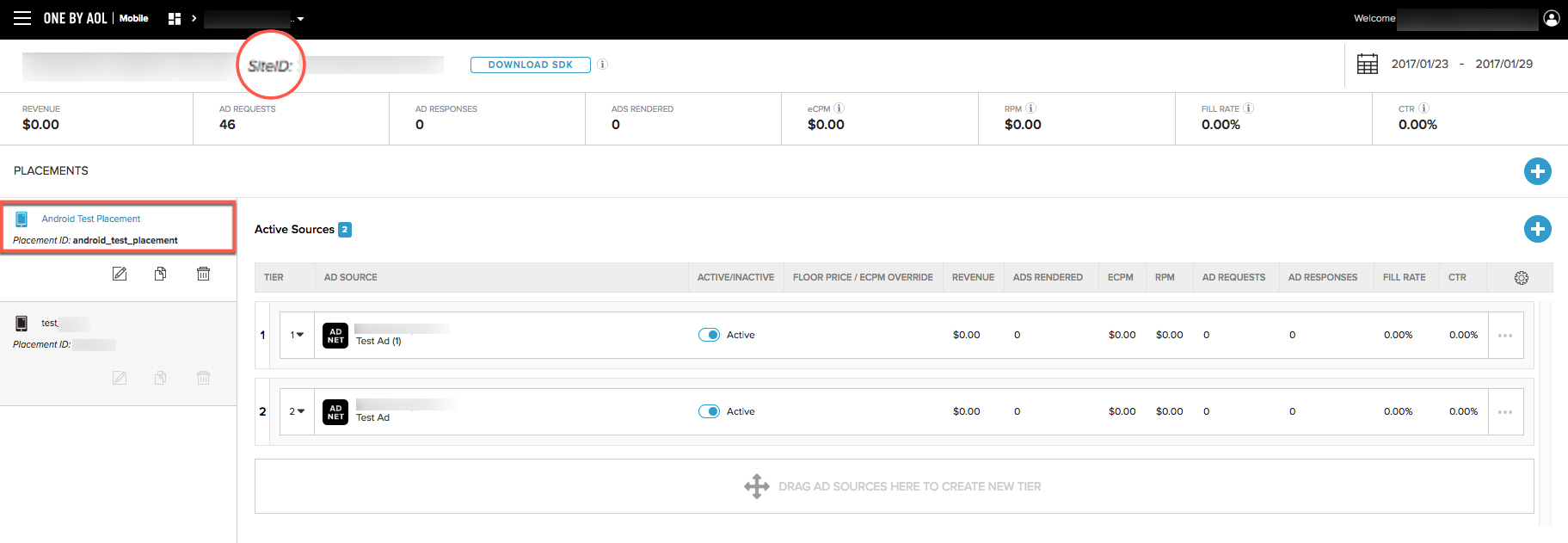Show info next to Download SDK

pyautogui.click(x=603, y=64)
